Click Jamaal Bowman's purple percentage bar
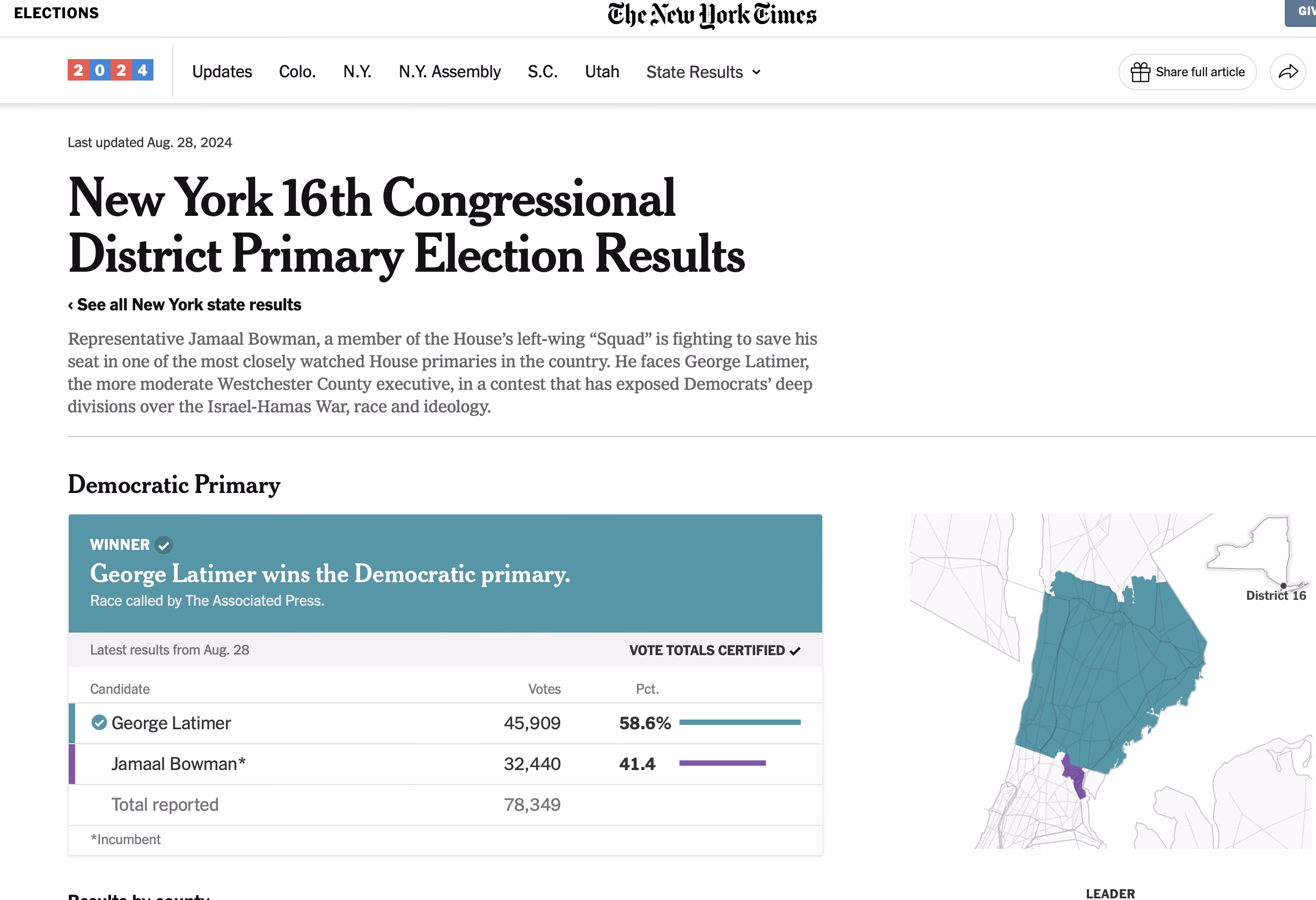Screen dimensions: 1316x900 pos(722,763)
